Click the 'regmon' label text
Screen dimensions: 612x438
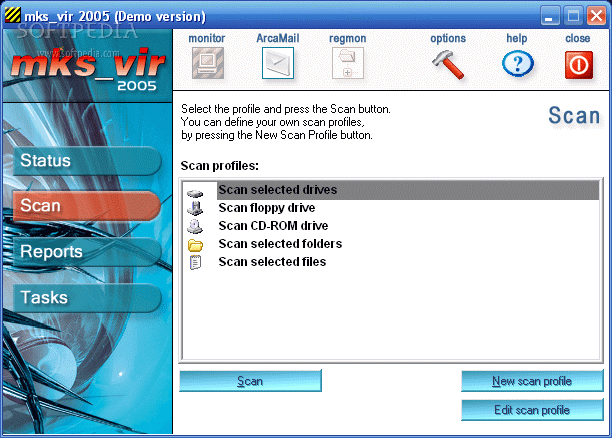coord(347,39)
